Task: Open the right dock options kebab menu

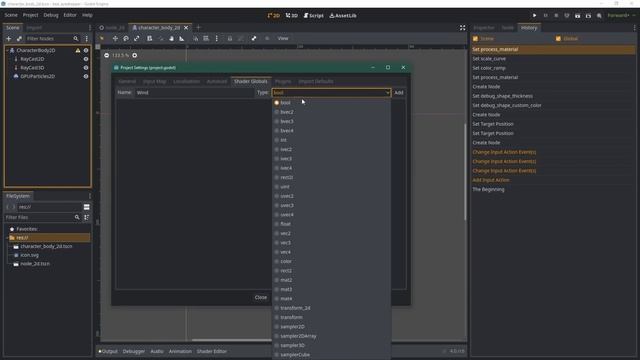Action: pos(634,28)
